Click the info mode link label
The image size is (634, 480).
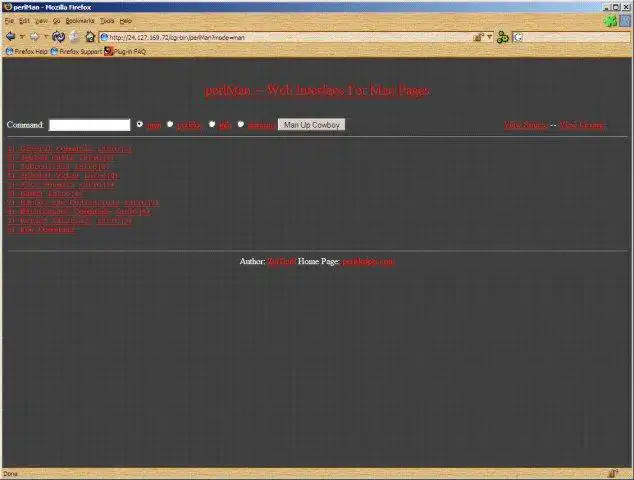225,125
